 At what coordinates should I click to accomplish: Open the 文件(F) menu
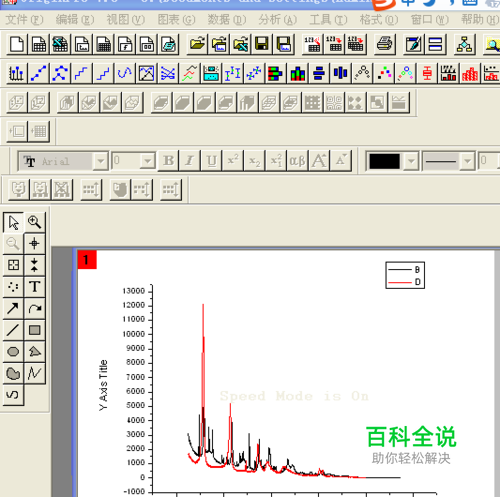[25, 20]
